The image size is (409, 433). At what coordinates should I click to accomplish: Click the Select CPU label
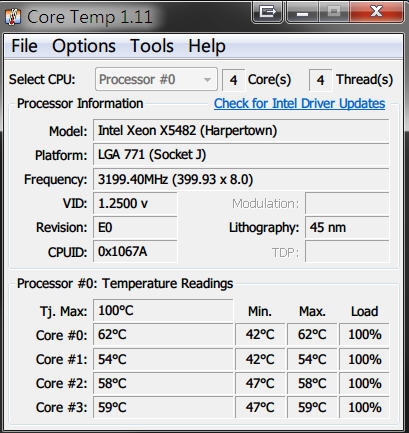[42, 80]
